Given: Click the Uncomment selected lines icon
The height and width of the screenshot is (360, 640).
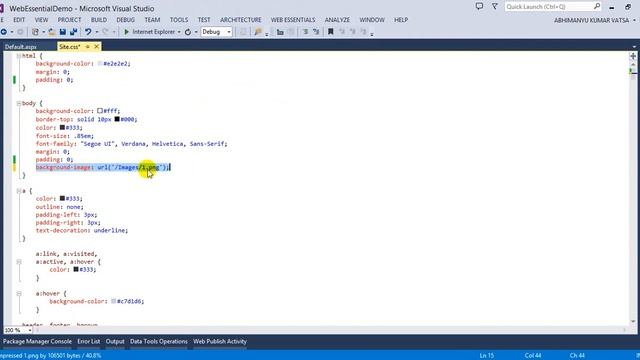Looking at the screenshot, I should [316, 32].
